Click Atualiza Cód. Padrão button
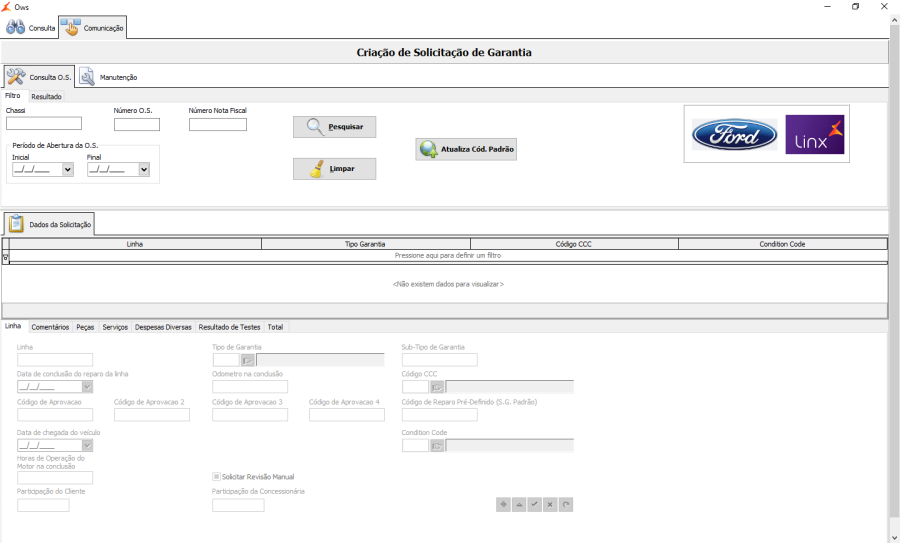Viewport: 900px width, 543px height. [466, 149]
